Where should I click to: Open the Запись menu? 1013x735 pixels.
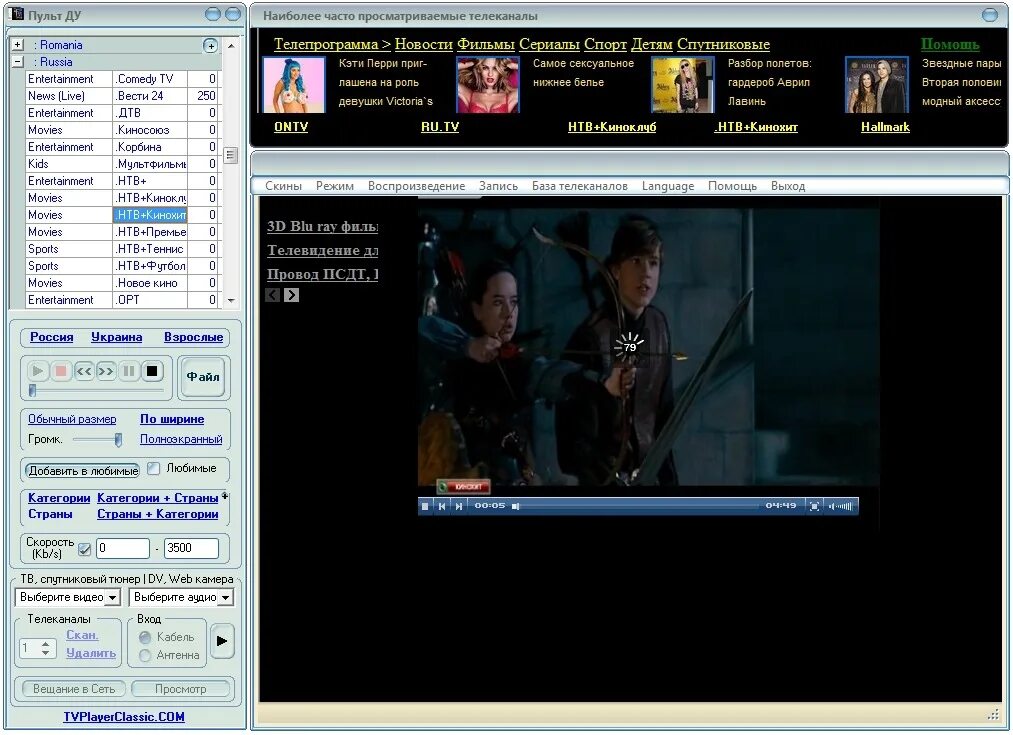tap(498, 186)
